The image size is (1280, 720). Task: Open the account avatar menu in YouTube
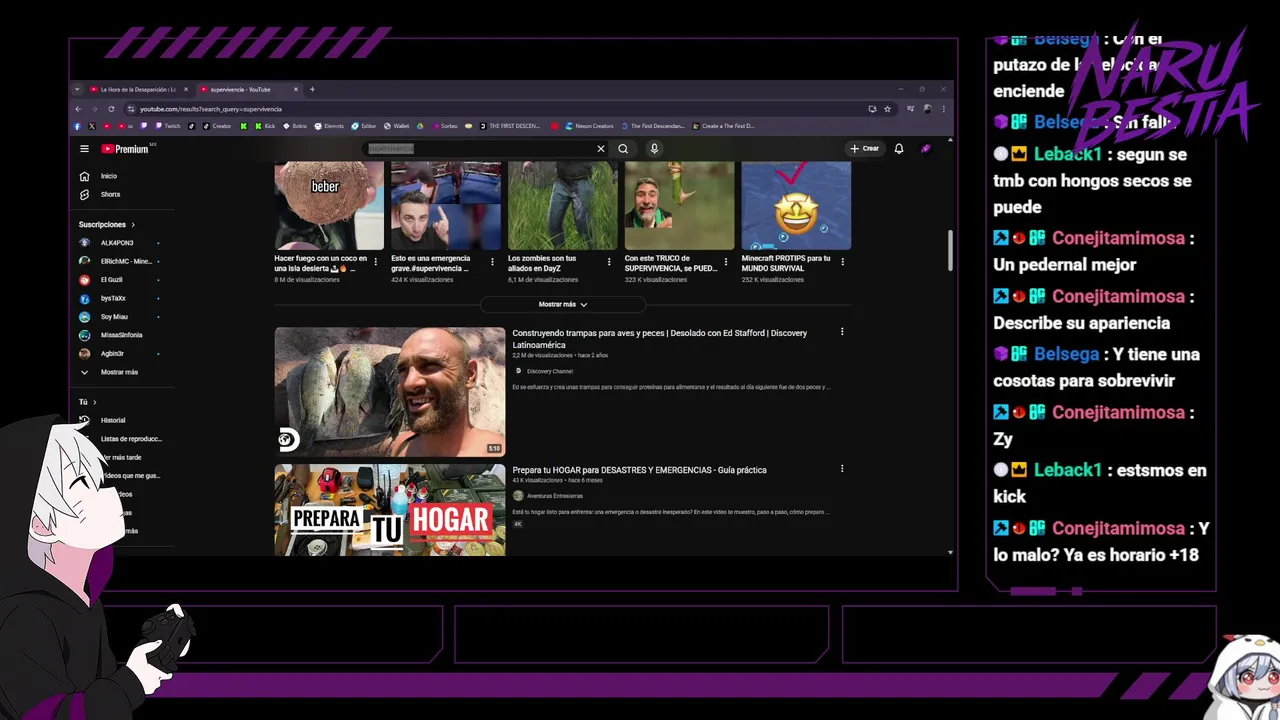point(926,149)
